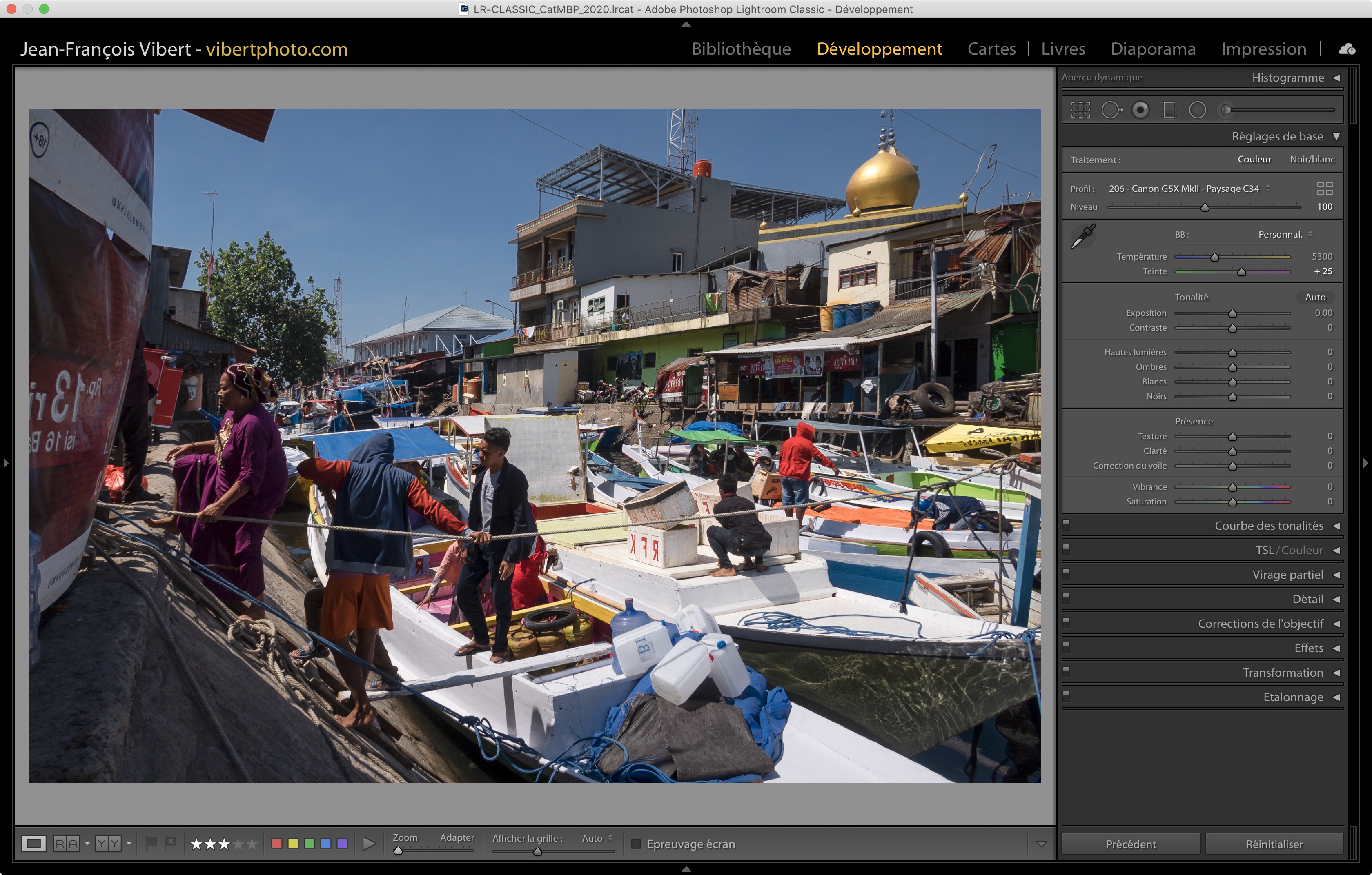Click the Réinitialiser button
Image resolution: width=1372 pixels, height=875 pixels.
click(1274, 844)
